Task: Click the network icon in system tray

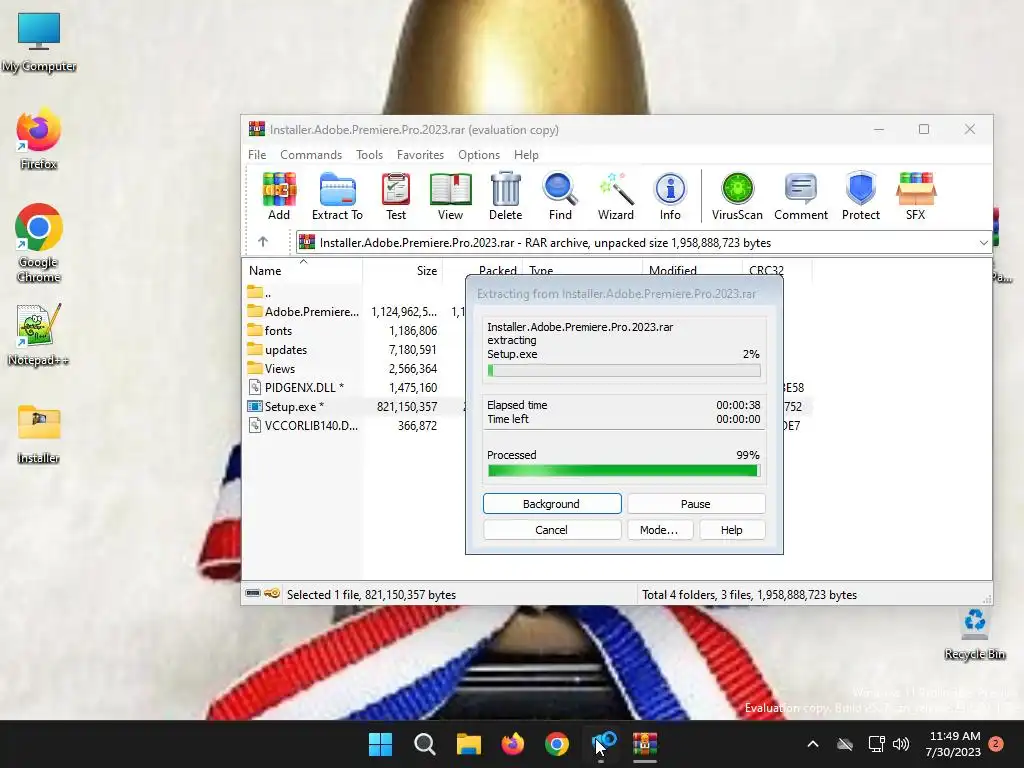Action: [x=876, y=744]
